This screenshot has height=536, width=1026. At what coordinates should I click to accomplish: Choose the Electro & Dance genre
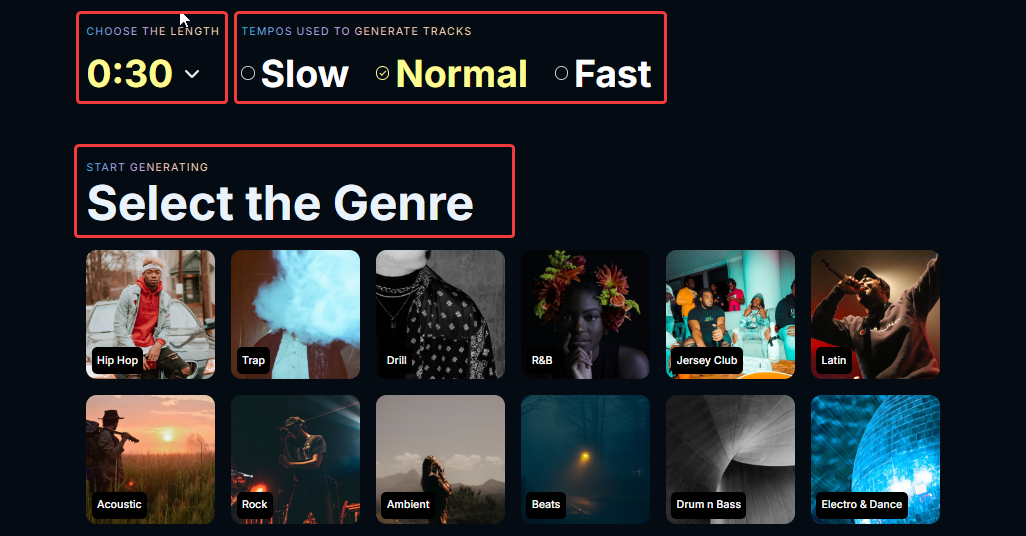click(x=876, y=459)
